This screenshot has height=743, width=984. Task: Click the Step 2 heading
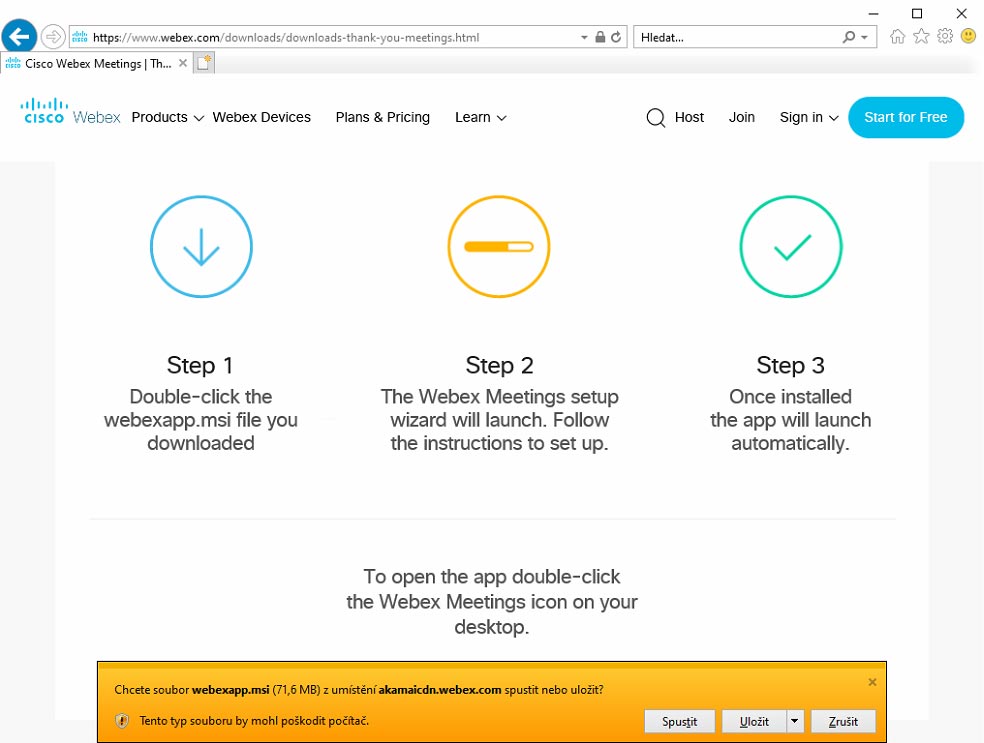pos(500,365)
